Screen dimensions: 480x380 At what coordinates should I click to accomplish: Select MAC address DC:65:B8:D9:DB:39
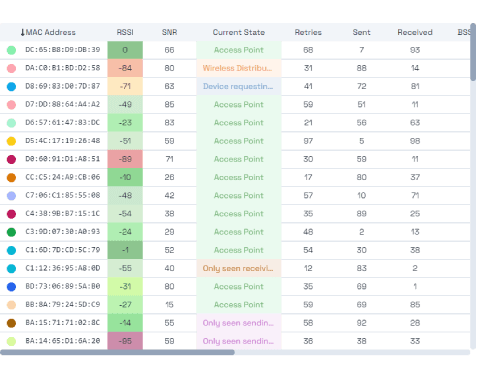[x=63, y=50]
